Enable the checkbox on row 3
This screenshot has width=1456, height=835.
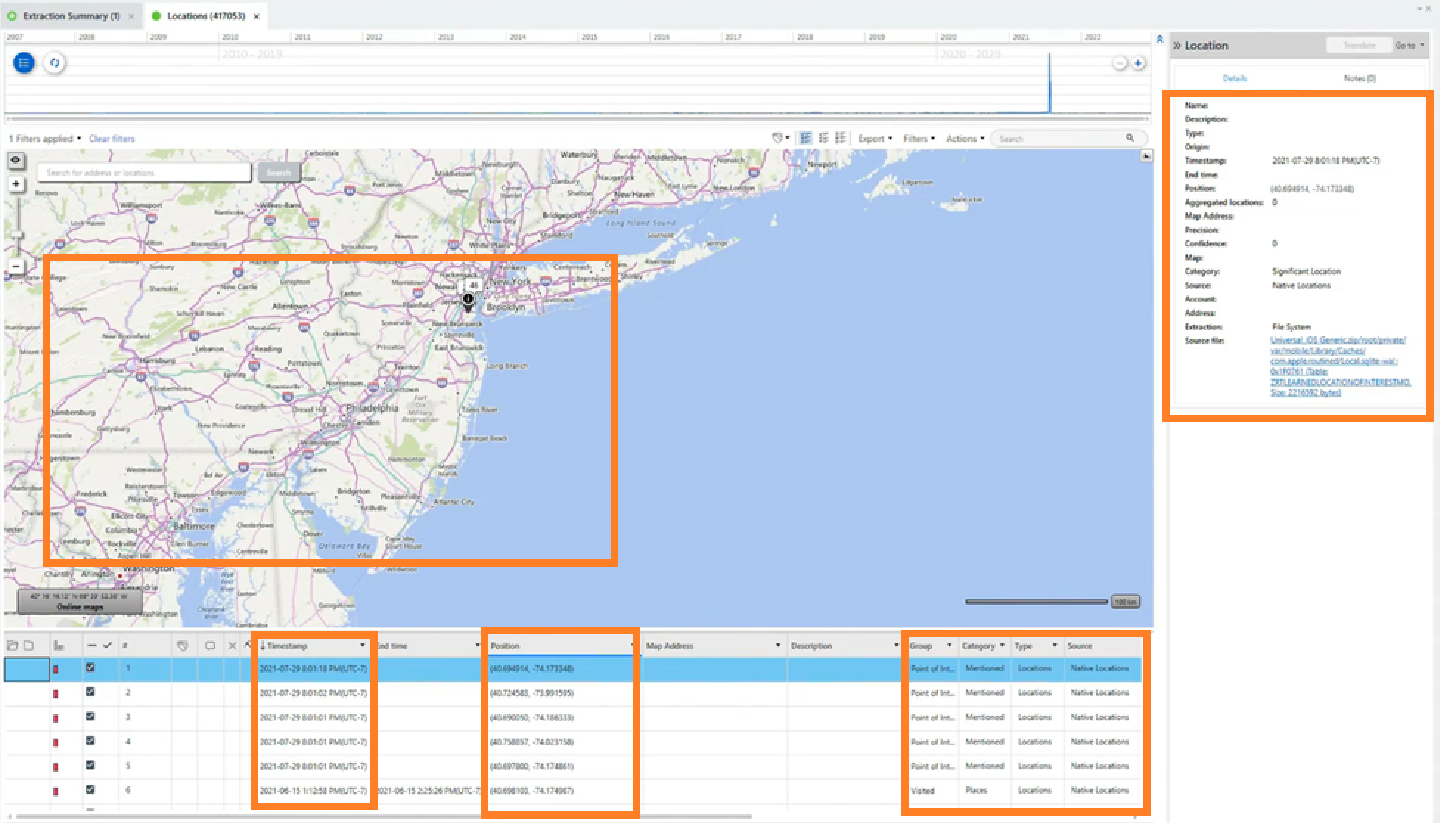(x=90, y=717)
